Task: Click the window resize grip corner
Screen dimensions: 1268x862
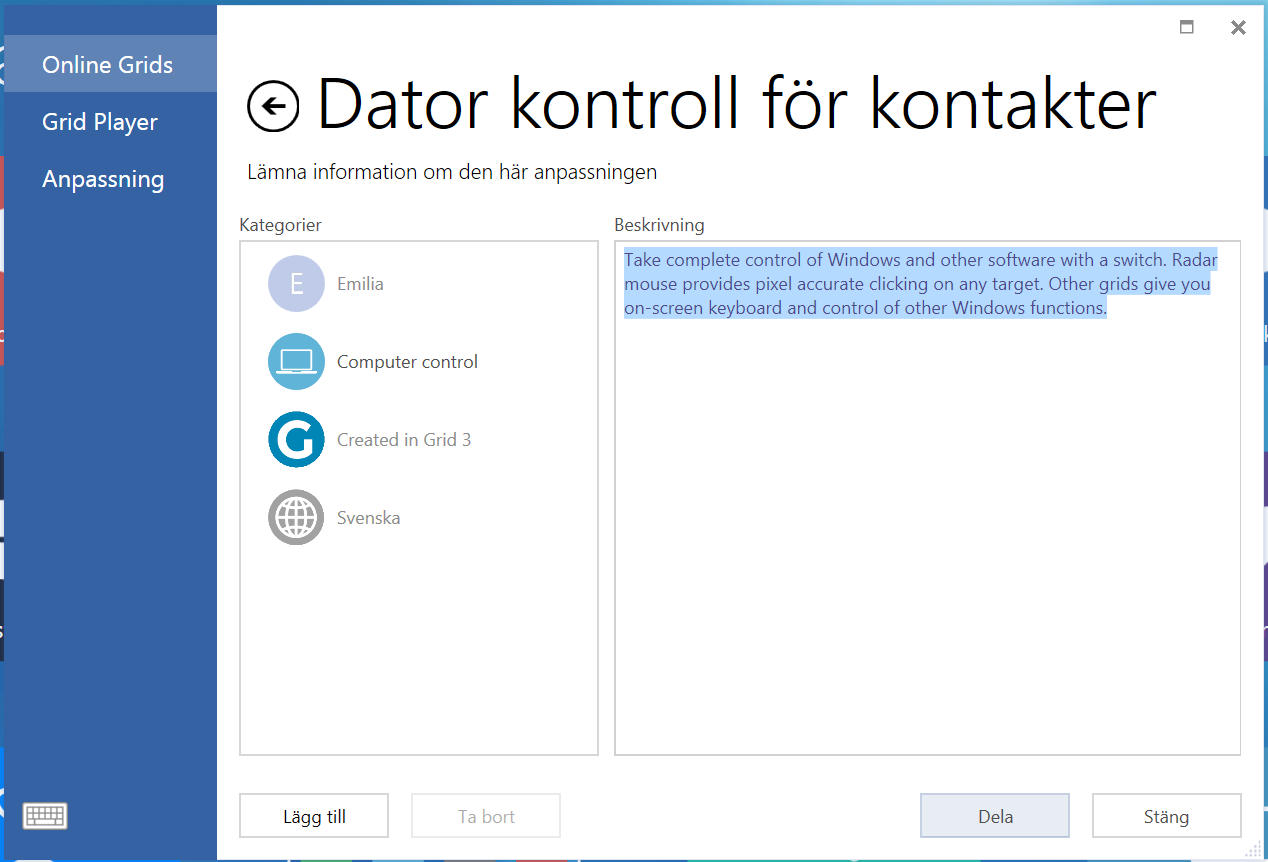Action: (1252, 849)
